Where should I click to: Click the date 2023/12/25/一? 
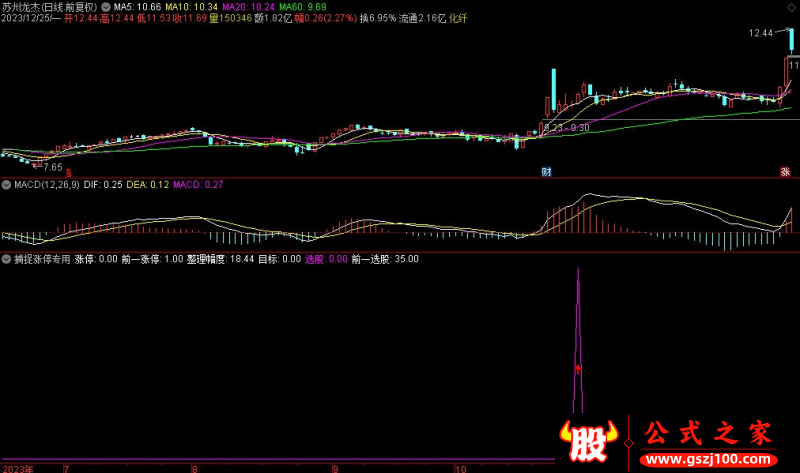click(x=31, y=18)
